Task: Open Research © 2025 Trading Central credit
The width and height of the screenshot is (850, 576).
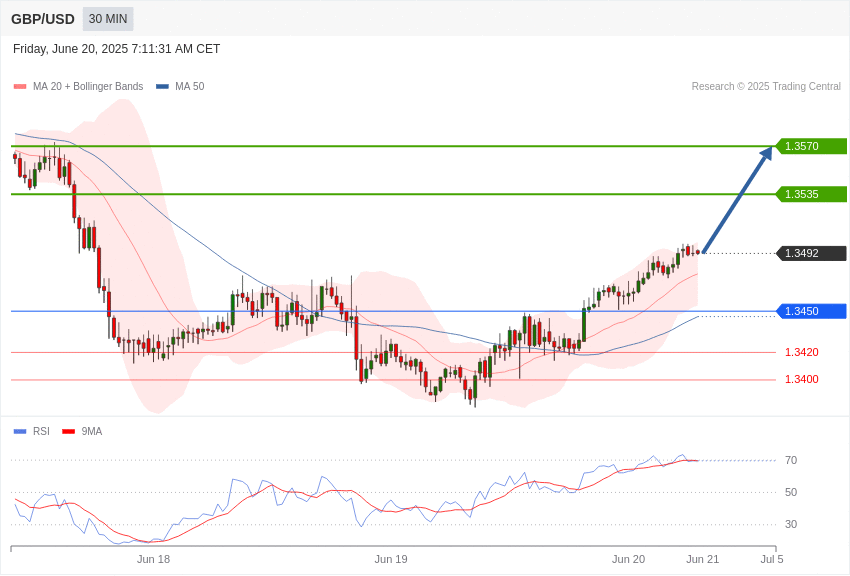Action: tap(766, 86)
